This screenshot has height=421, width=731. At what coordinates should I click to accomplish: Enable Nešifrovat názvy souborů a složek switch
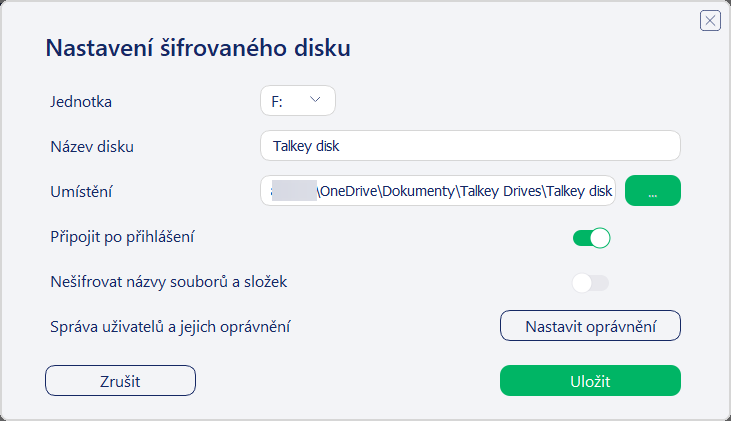[591, 283]
